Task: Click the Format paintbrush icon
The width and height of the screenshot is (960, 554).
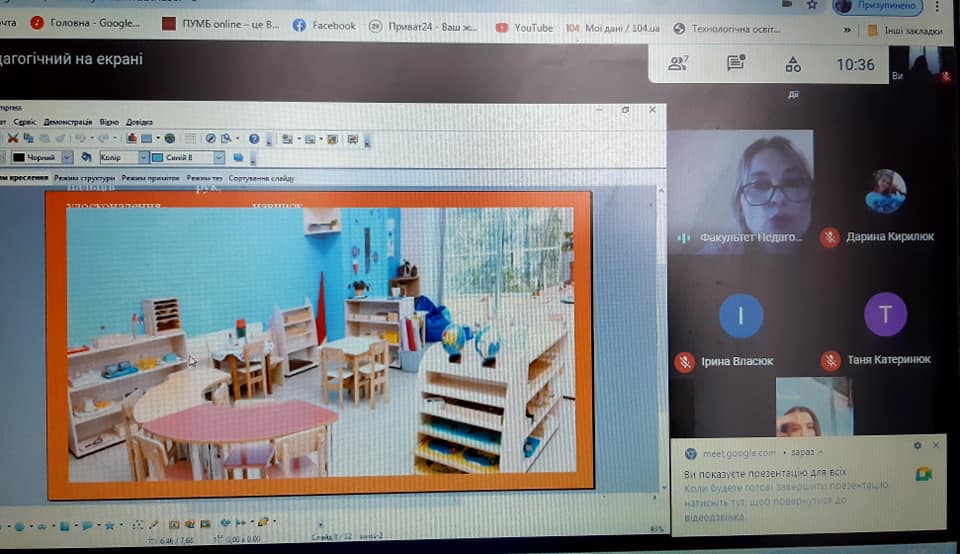Action: pos(60,139)
